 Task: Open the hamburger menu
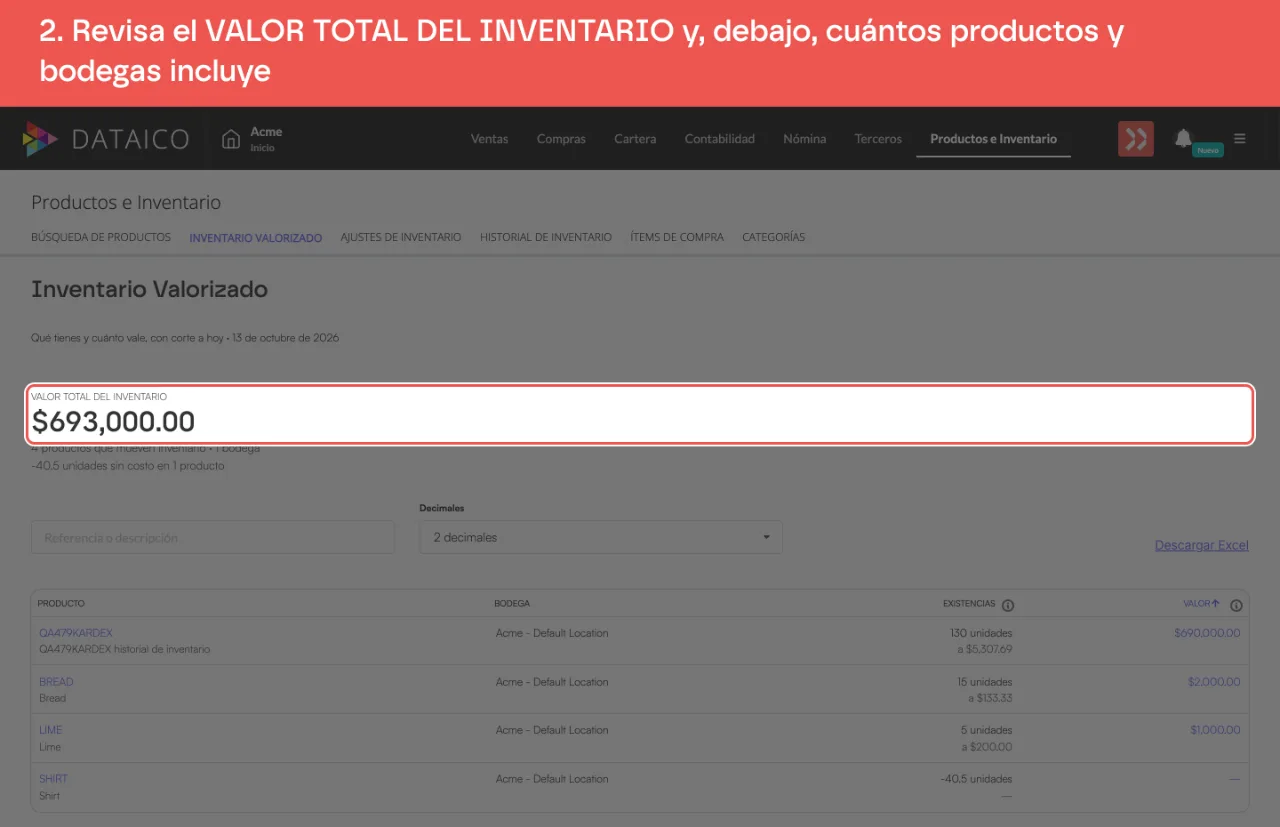1240,139
